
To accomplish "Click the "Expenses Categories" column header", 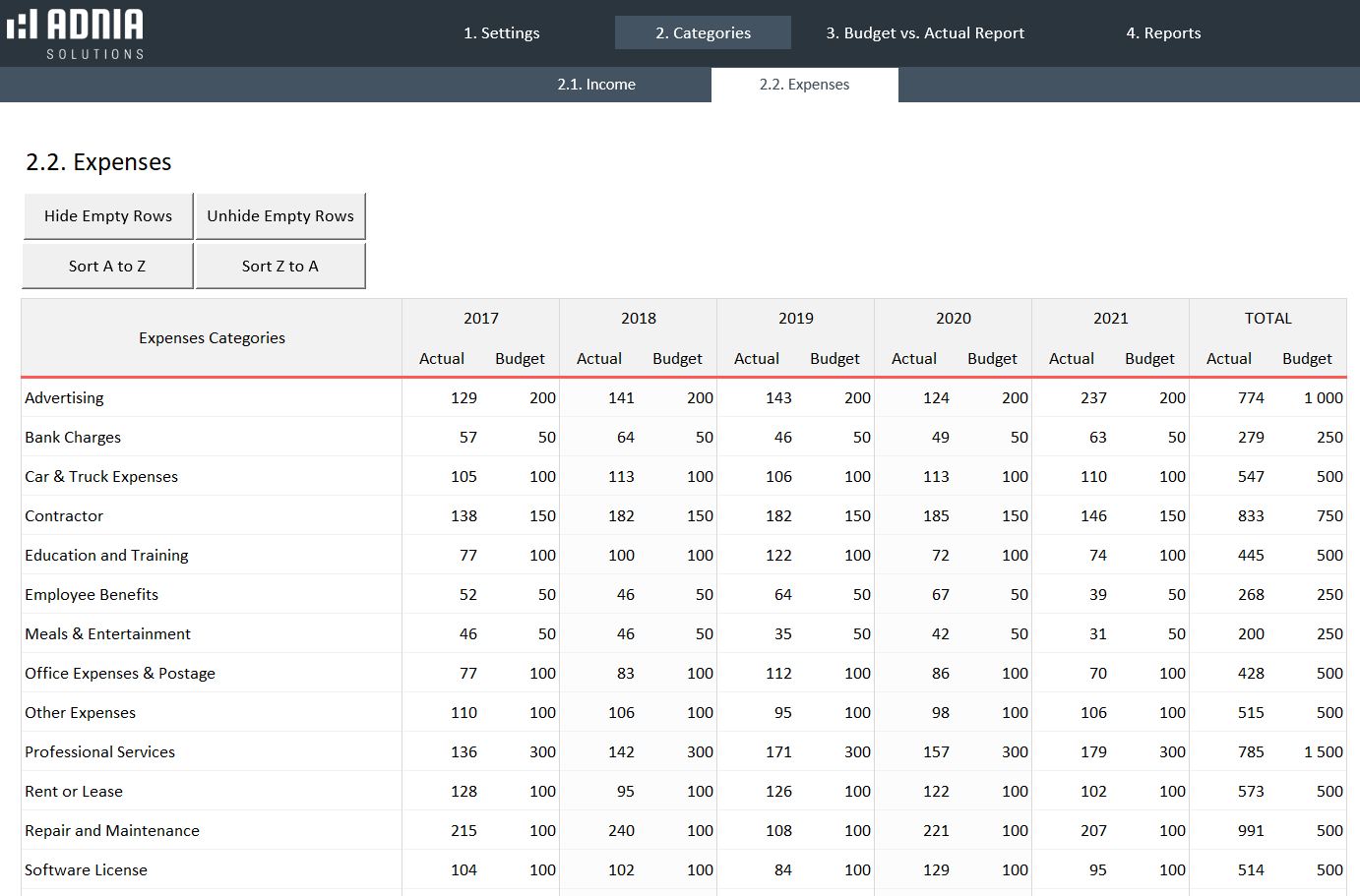I will [212, 337].
